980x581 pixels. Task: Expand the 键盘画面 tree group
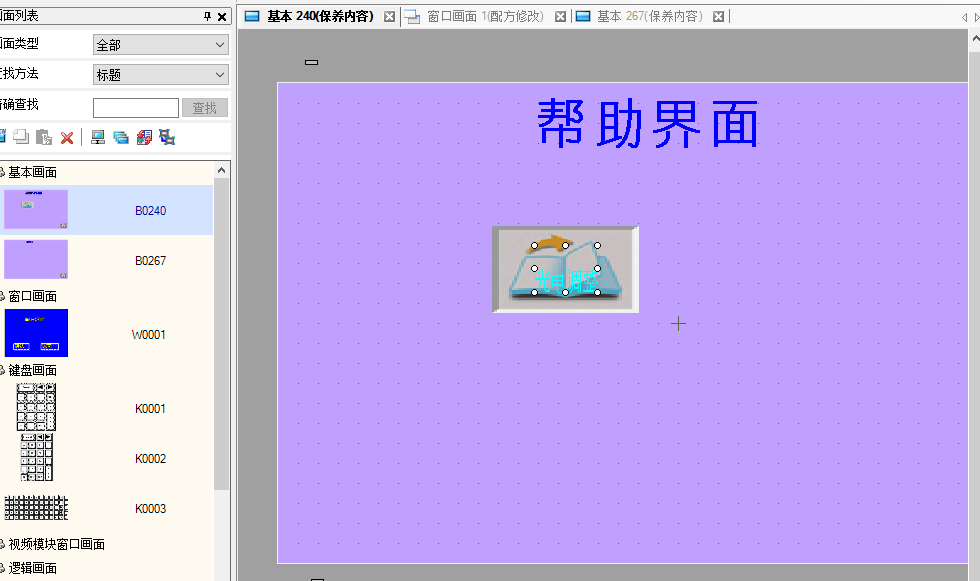[x=3, y=371]
